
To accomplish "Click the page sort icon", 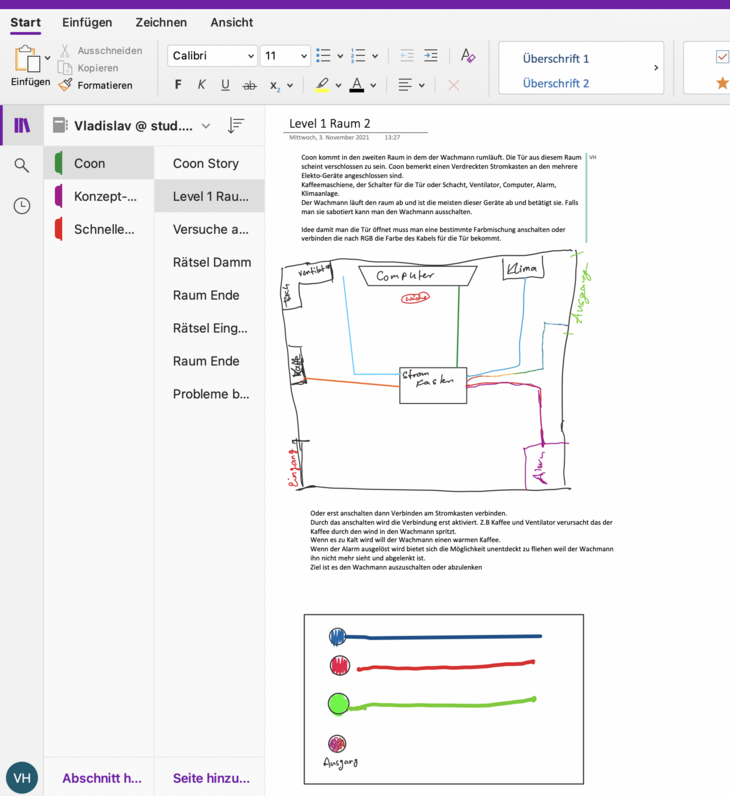I will pos(235,126).
